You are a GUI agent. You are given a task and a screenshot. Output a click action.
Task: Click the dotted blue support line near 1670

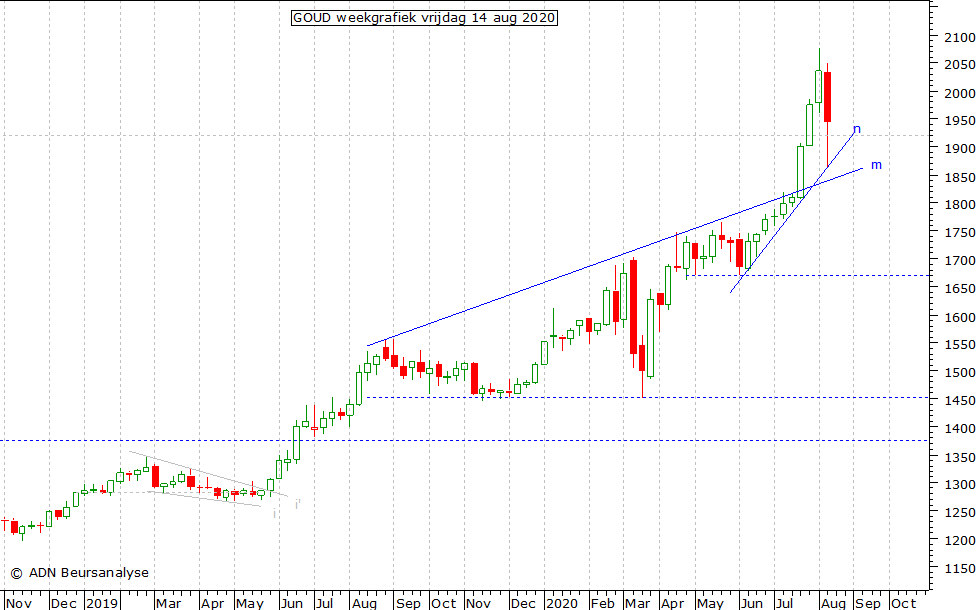[808, 276]
